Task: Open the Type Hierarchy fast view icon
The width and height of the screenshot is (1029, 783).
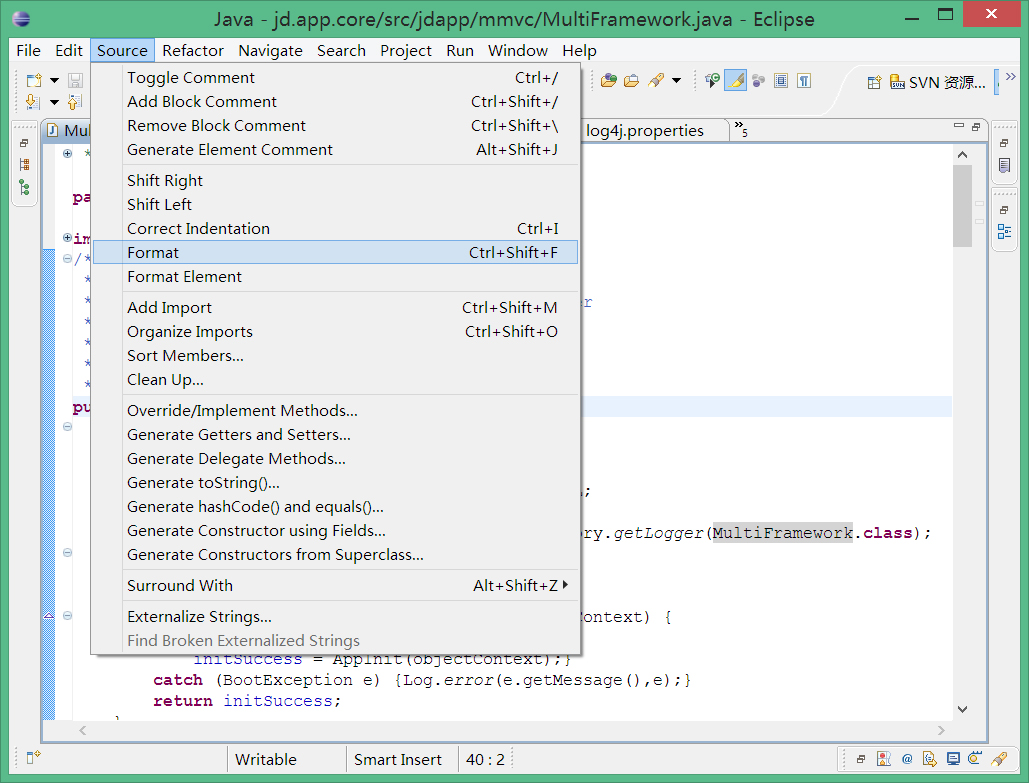Action: click(24, 187)
